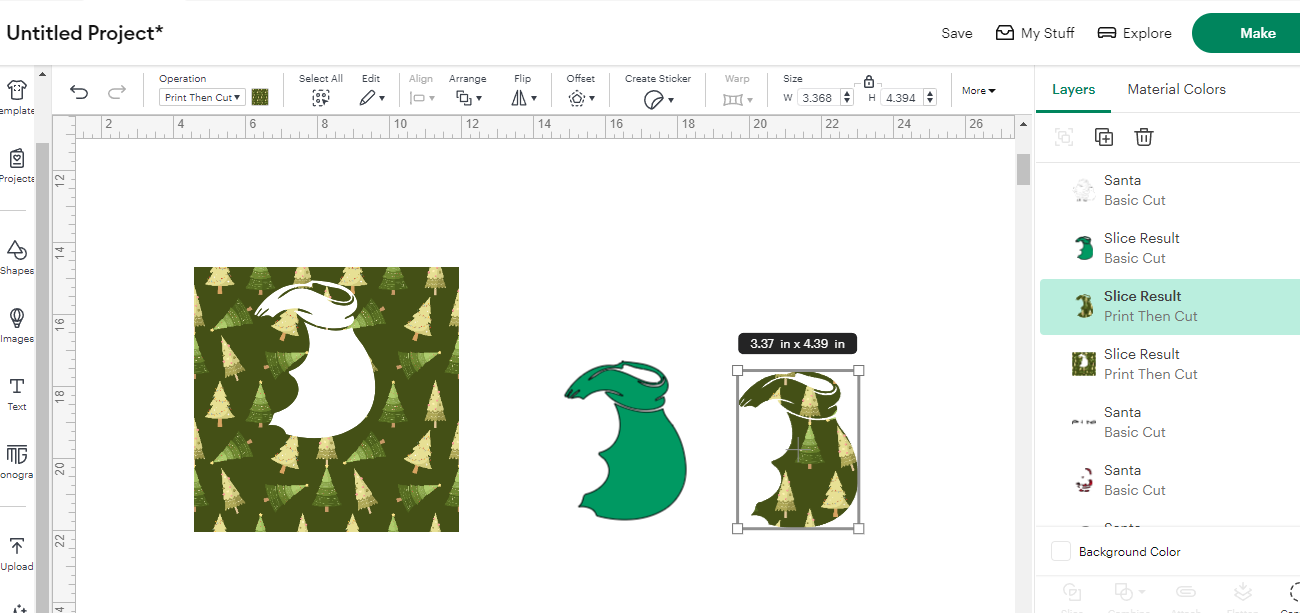Open the Images library icon

(x=17, y=324)
